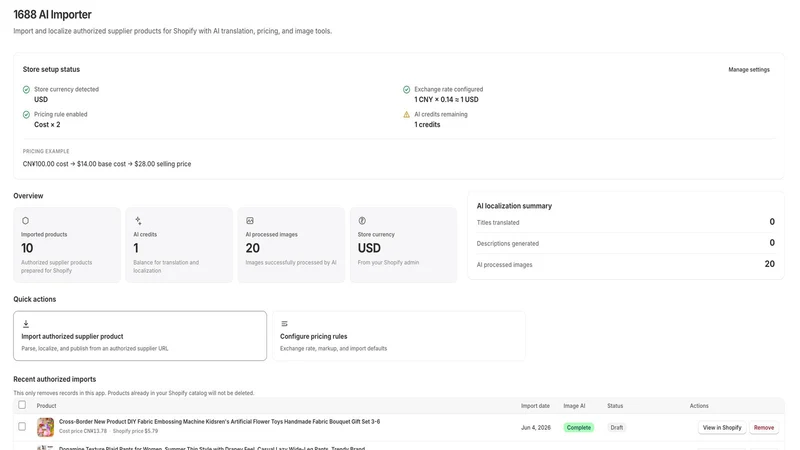
Task: Click the Descriptions generated row
Action: click(626, 243)
